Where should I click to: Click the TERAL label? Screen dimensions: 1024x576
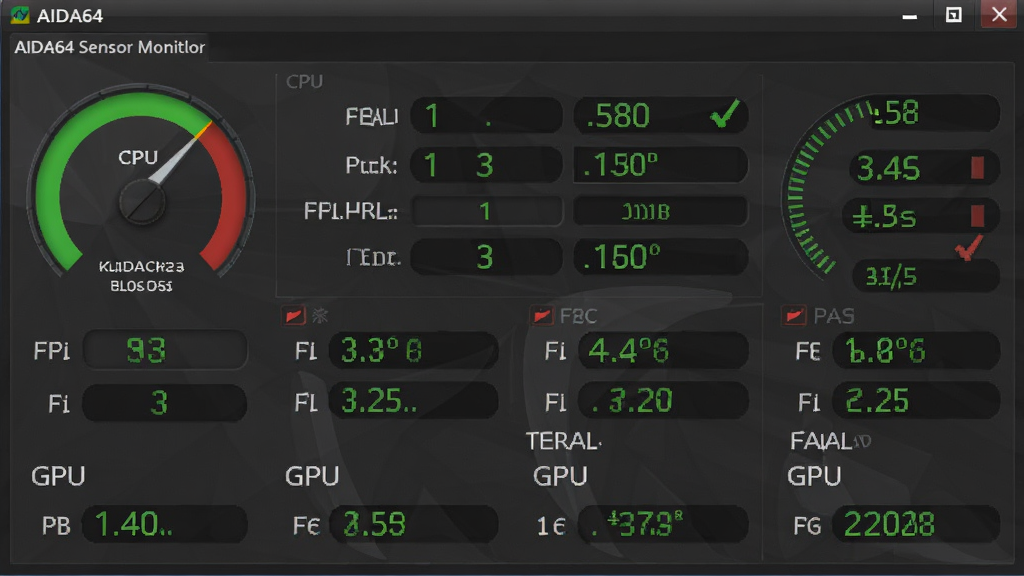[563, 441]
